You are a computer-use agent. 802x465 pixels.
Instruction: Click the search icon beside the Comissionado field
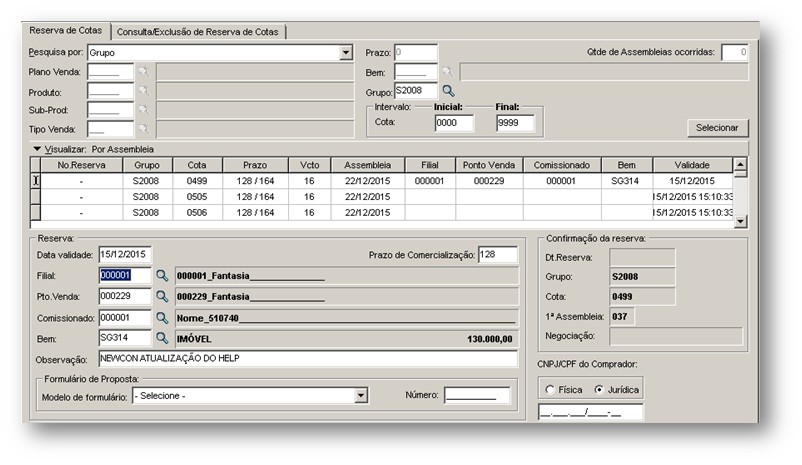[x=162, y=318]
